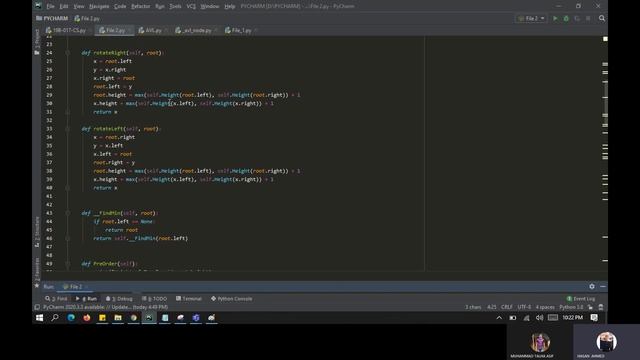Screen dimensions: 640x360
Task: Open Microsoft Edge from the taskbar
Action: [x=71, y=318]
